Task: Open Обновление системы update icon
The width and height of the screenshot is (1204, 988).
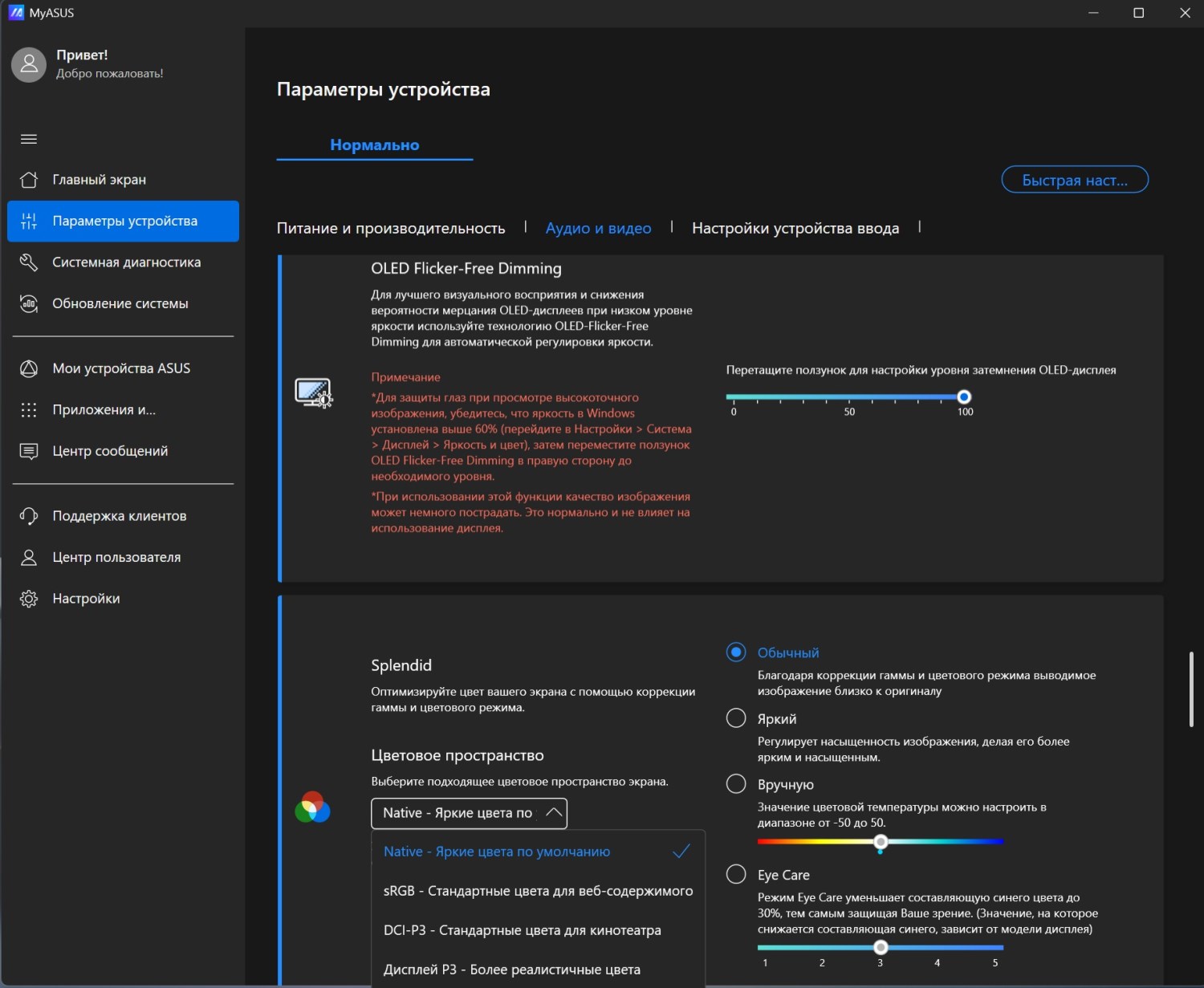Action: pos(29,303)
